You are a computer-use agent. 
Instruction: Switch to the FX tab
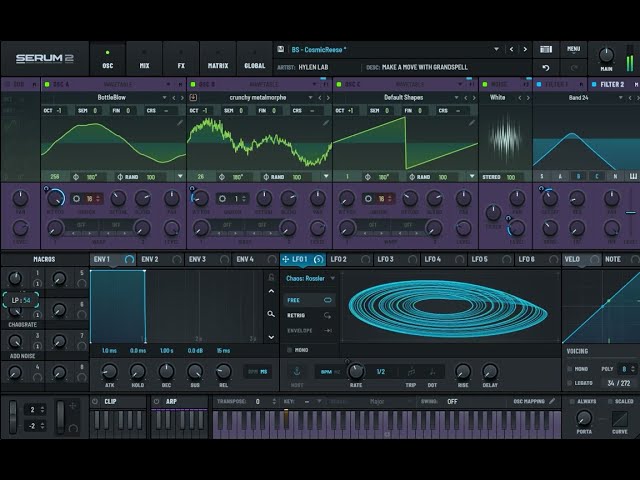(x=181, y=60)
